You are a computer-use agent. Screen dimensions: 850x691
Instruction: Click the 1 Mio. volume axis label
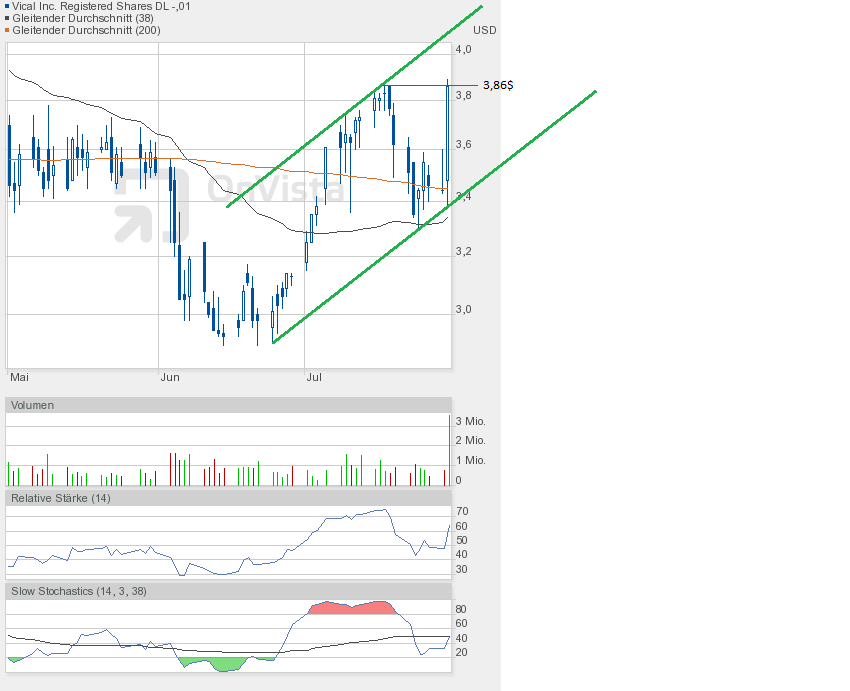point(471,460)
